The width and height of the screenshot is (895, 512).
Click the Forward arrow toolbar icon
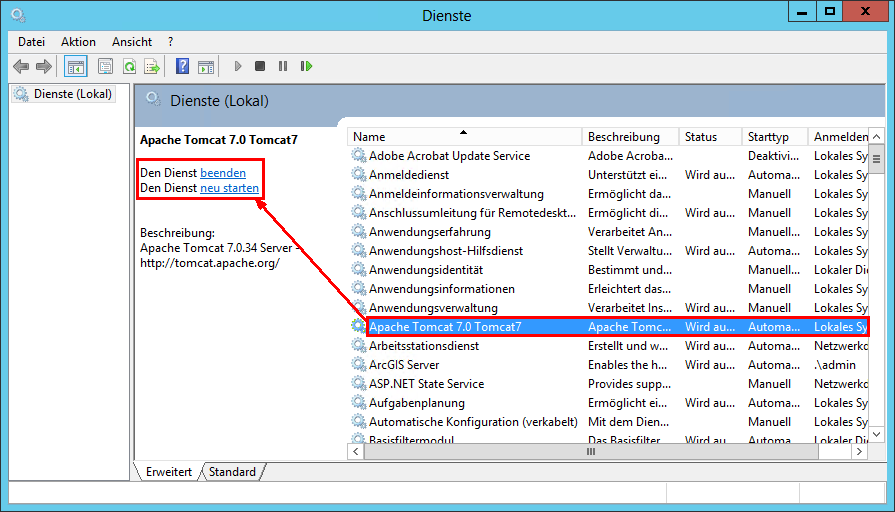[43, 66]
